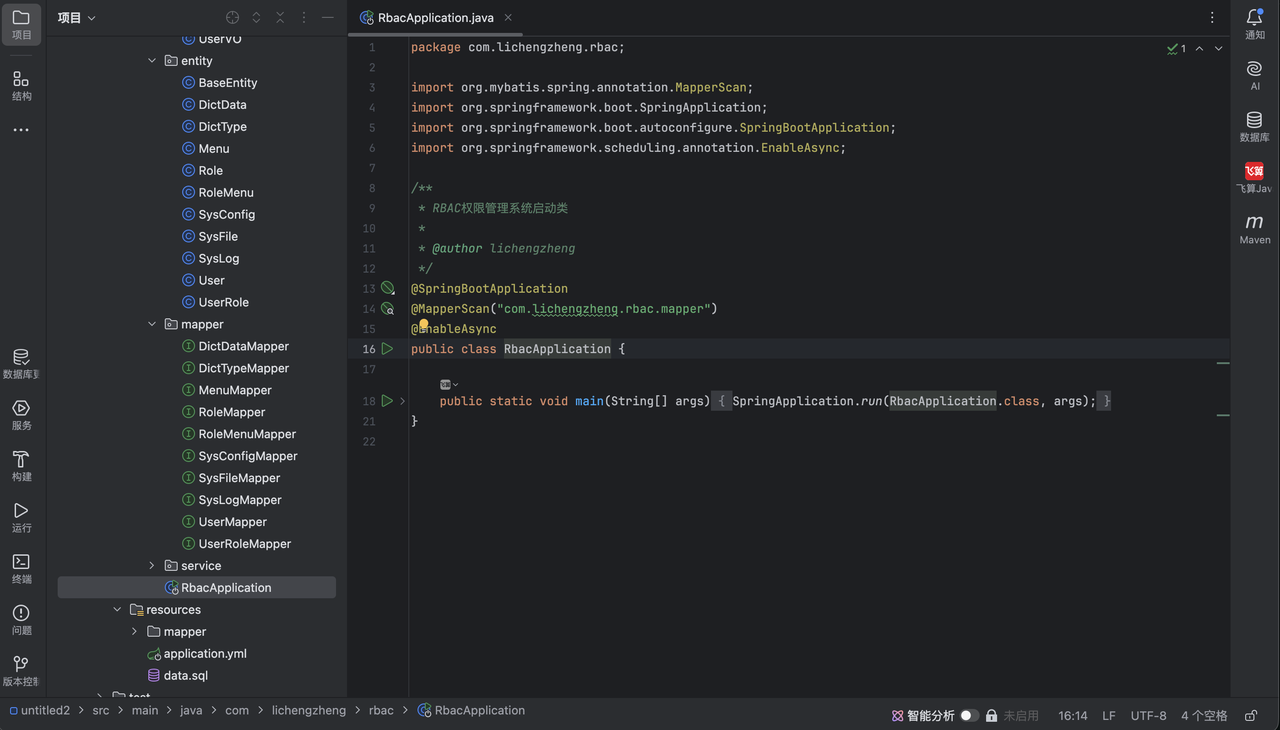The width and height of the screenshot is (1280, 730).
Task: Open the project panel options menu
Action: [304, 18]
